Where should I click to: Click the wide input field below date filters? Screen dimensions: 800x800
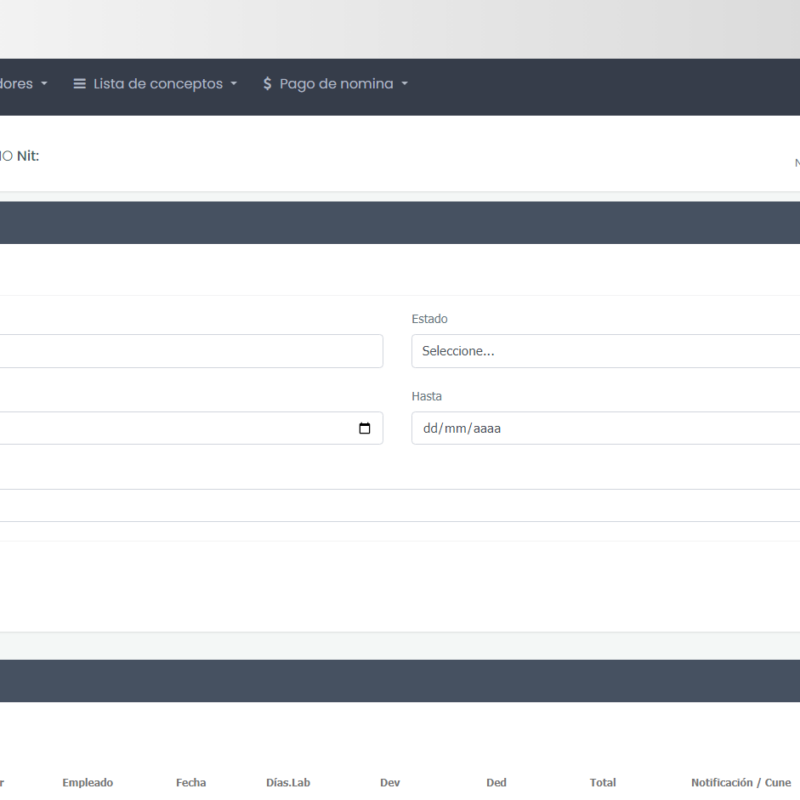pos(400,506)
